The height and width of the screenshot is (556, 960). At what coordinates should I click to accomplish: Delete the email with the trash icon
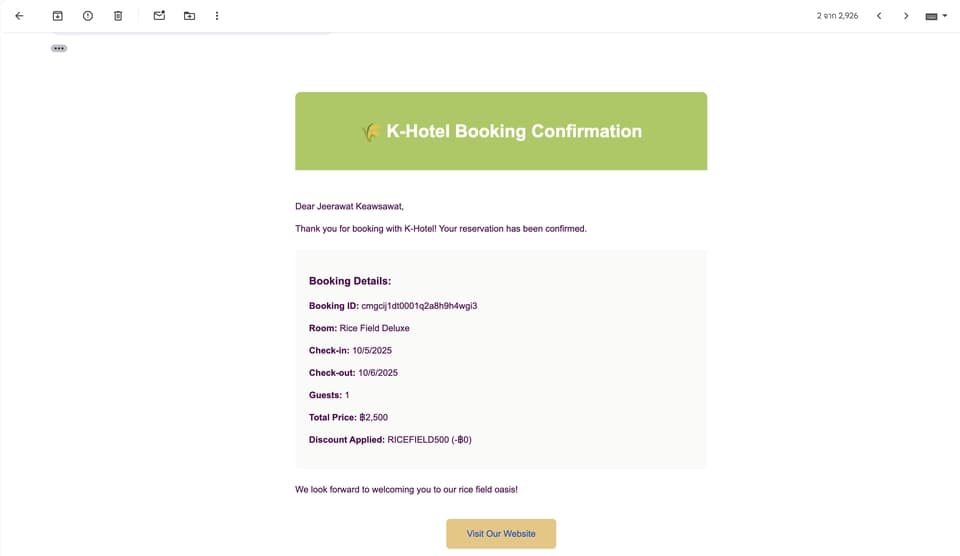coord(118,16)
